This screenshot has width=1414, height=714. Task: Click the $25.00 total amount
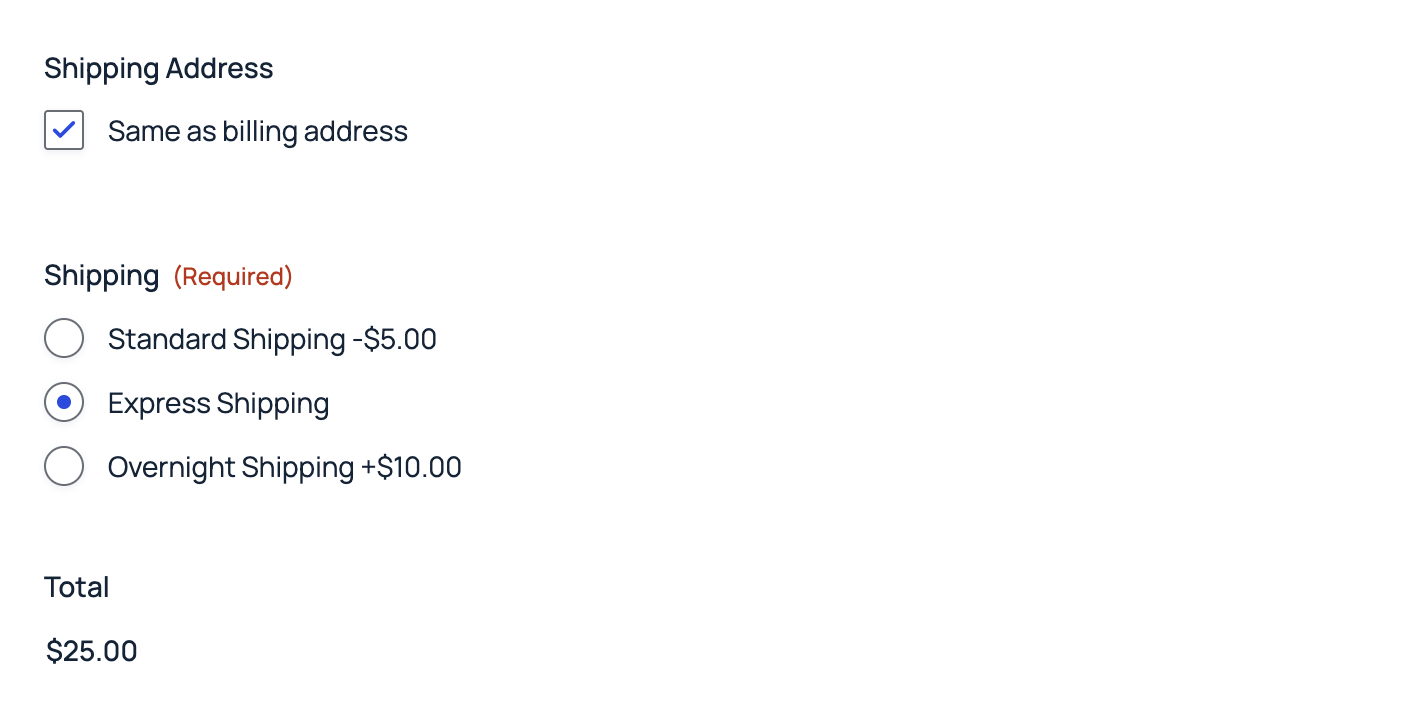[92, 652]
